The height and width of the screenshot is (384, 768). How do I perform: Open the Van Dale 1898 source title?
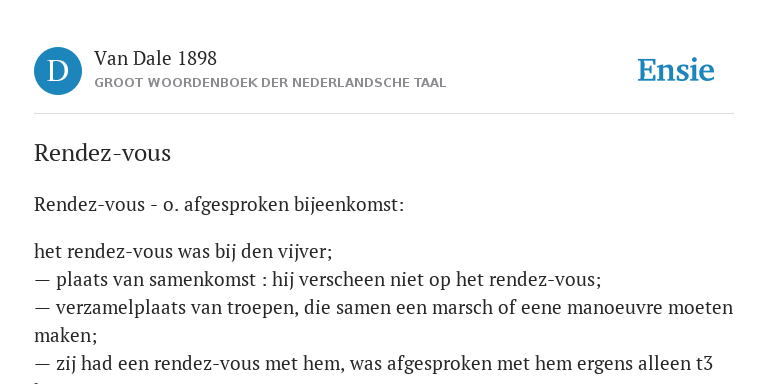point(155,59)
